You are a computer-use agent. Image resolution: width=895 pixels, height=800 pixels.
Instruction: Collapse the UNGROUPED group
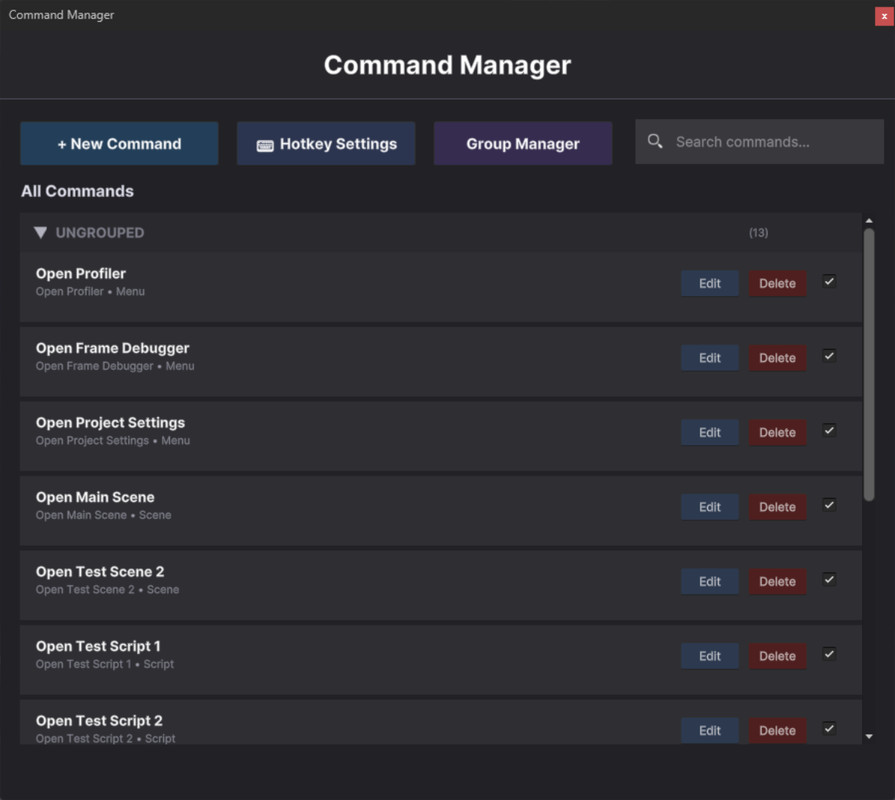[40, 232]
